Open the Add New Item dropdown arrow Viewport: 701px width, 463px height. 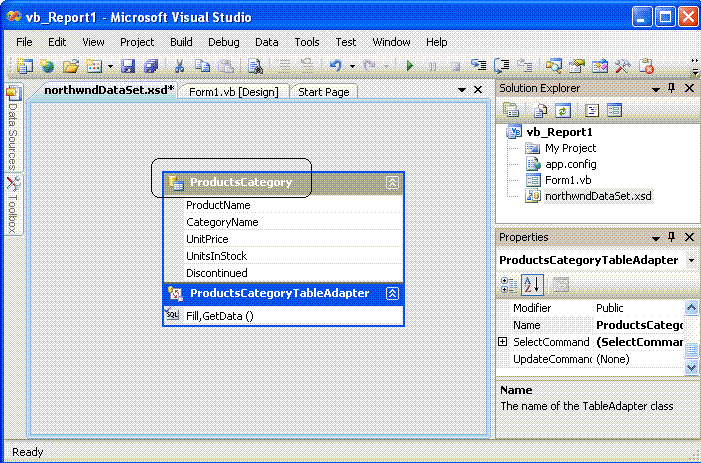coord(110,67)
